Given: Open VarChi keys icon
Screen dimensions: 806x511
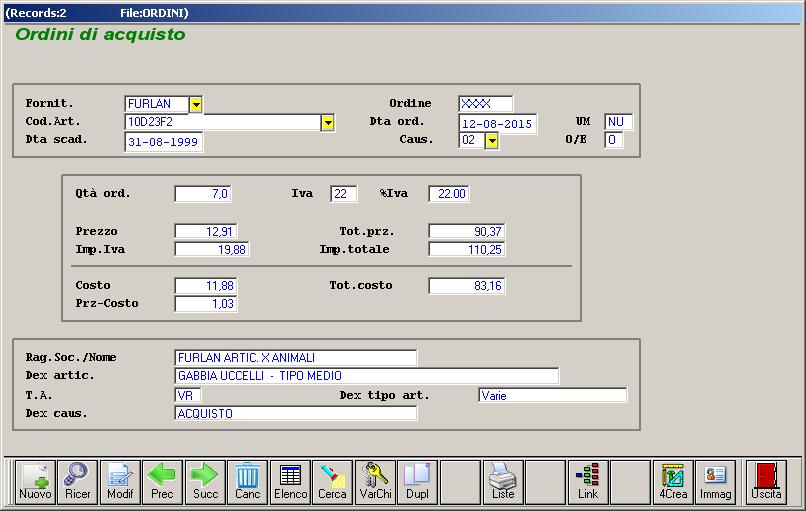Looking at the screenshot, I should pos(375,482).
